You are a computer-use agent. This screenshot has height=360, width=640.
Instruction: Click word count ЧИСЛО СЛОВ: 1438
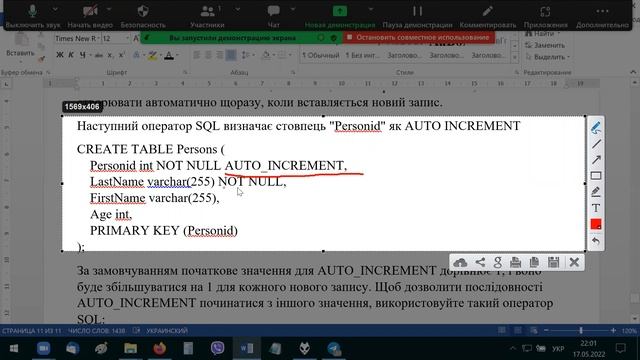[x=96, y=331]
